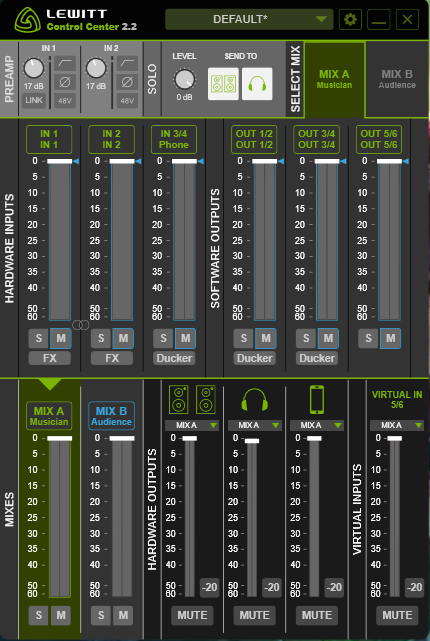This screenshot has width=430, height=641.
Task: Open the DEFAULT preset dropdown
Action: point(249,19)
